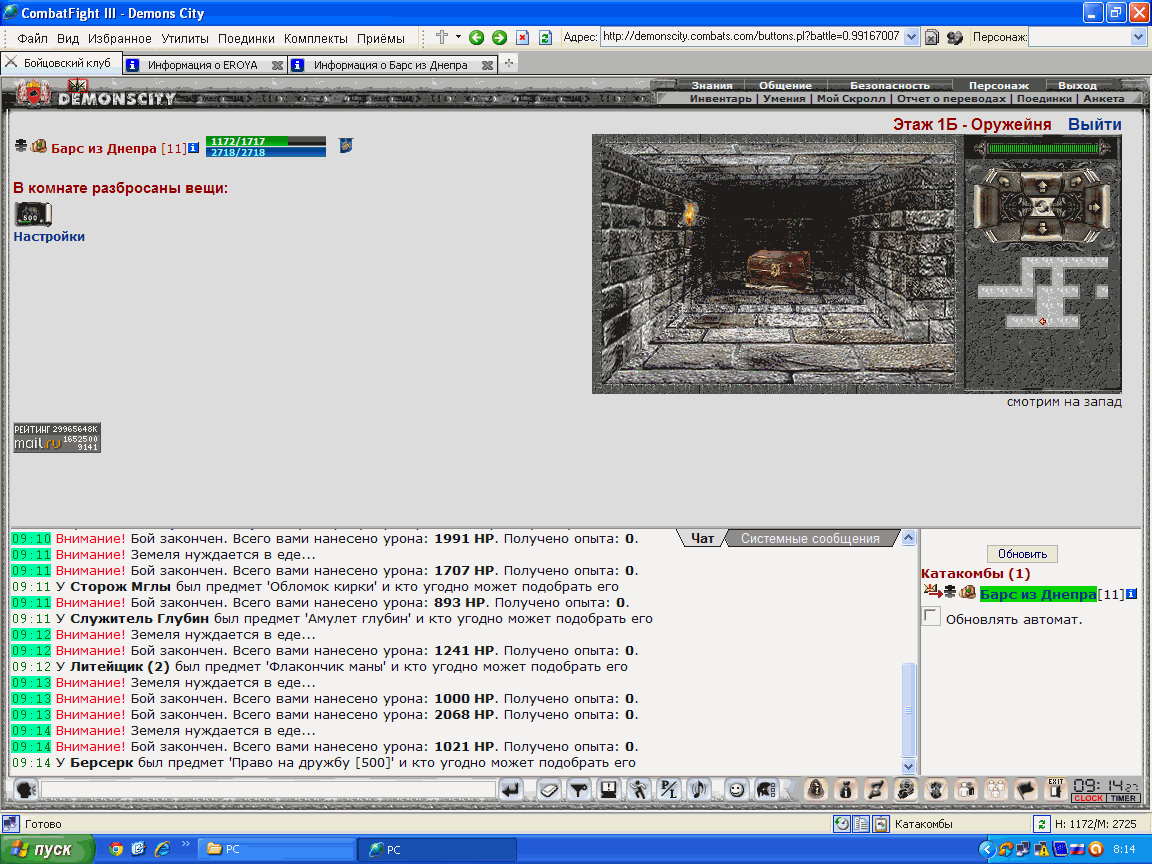
Task: Click the smiley face emoticon button
Action: coord(735,790)
